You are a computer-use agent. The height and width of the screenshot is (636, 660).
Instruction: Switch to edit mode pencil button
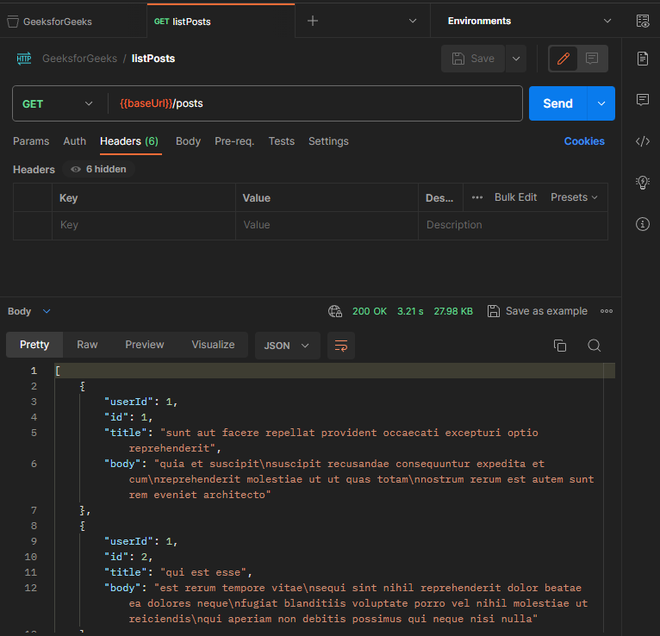[x=563, y=59]
